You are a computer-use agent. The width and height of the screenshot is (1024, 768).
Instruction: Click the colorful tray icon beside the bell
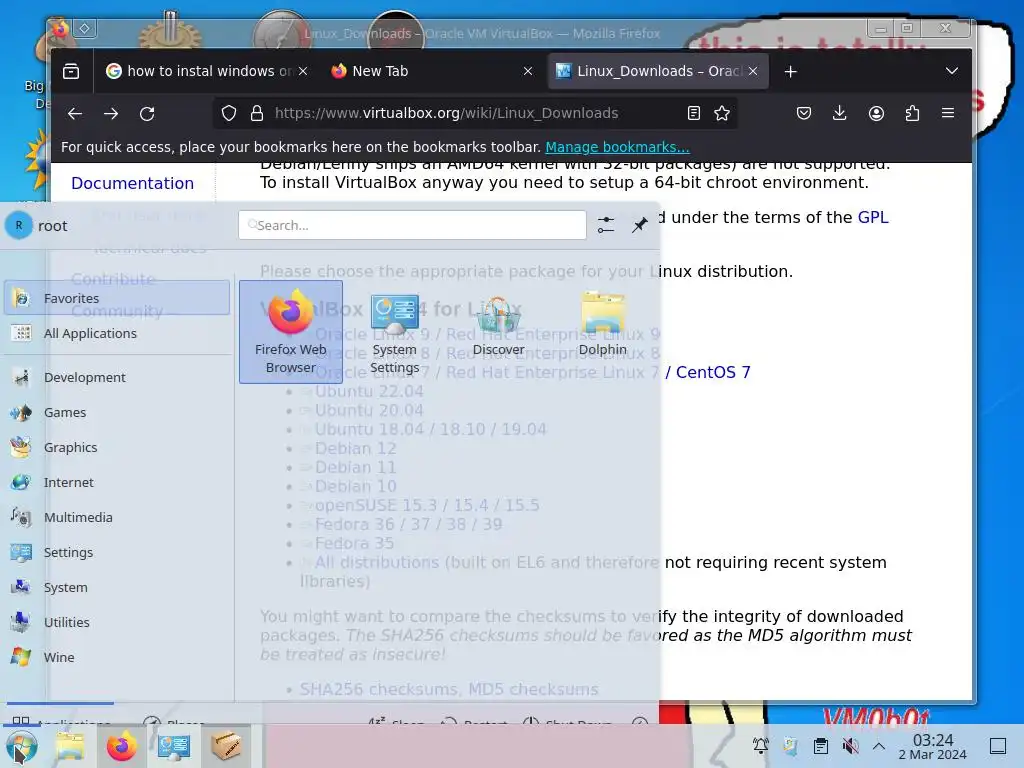[790, 746]
